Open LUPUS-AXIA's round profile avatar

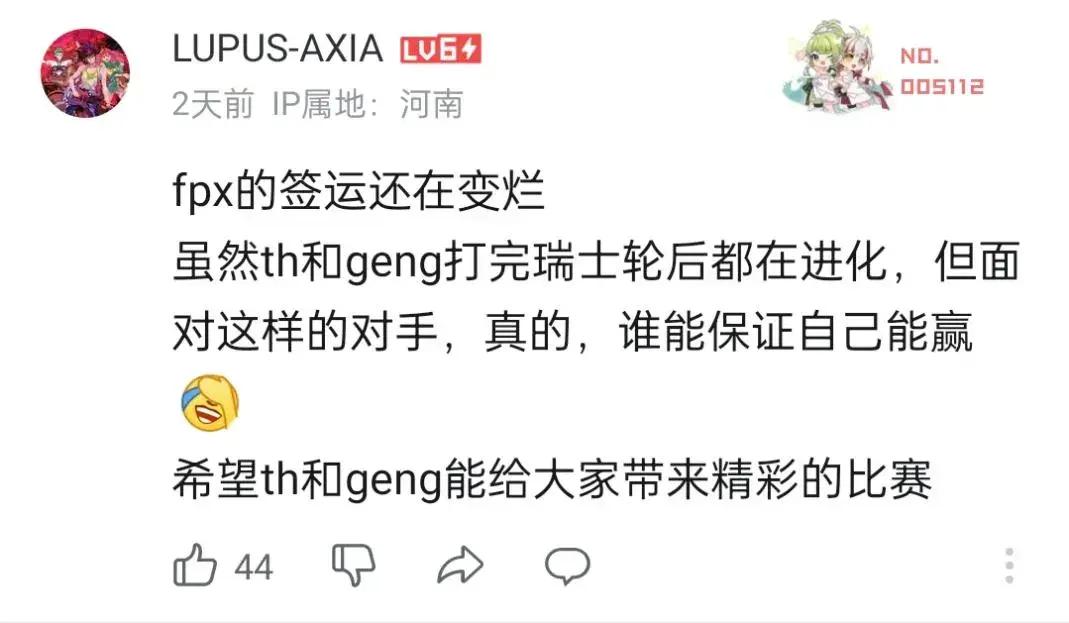pos(85,73)
